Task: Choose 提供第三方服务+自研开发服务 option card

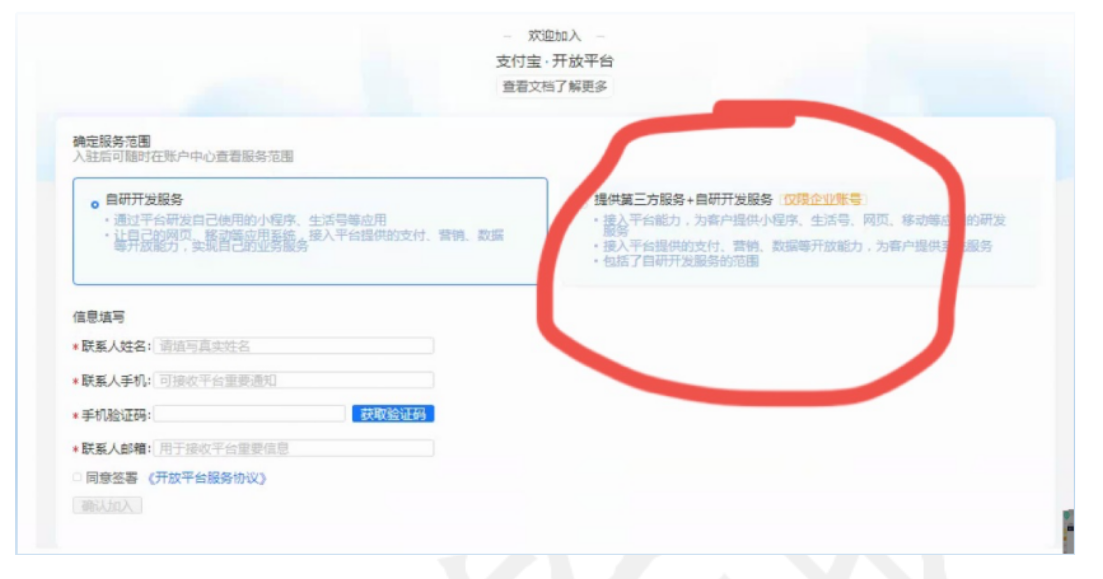Action: click(x=799, y=231)
